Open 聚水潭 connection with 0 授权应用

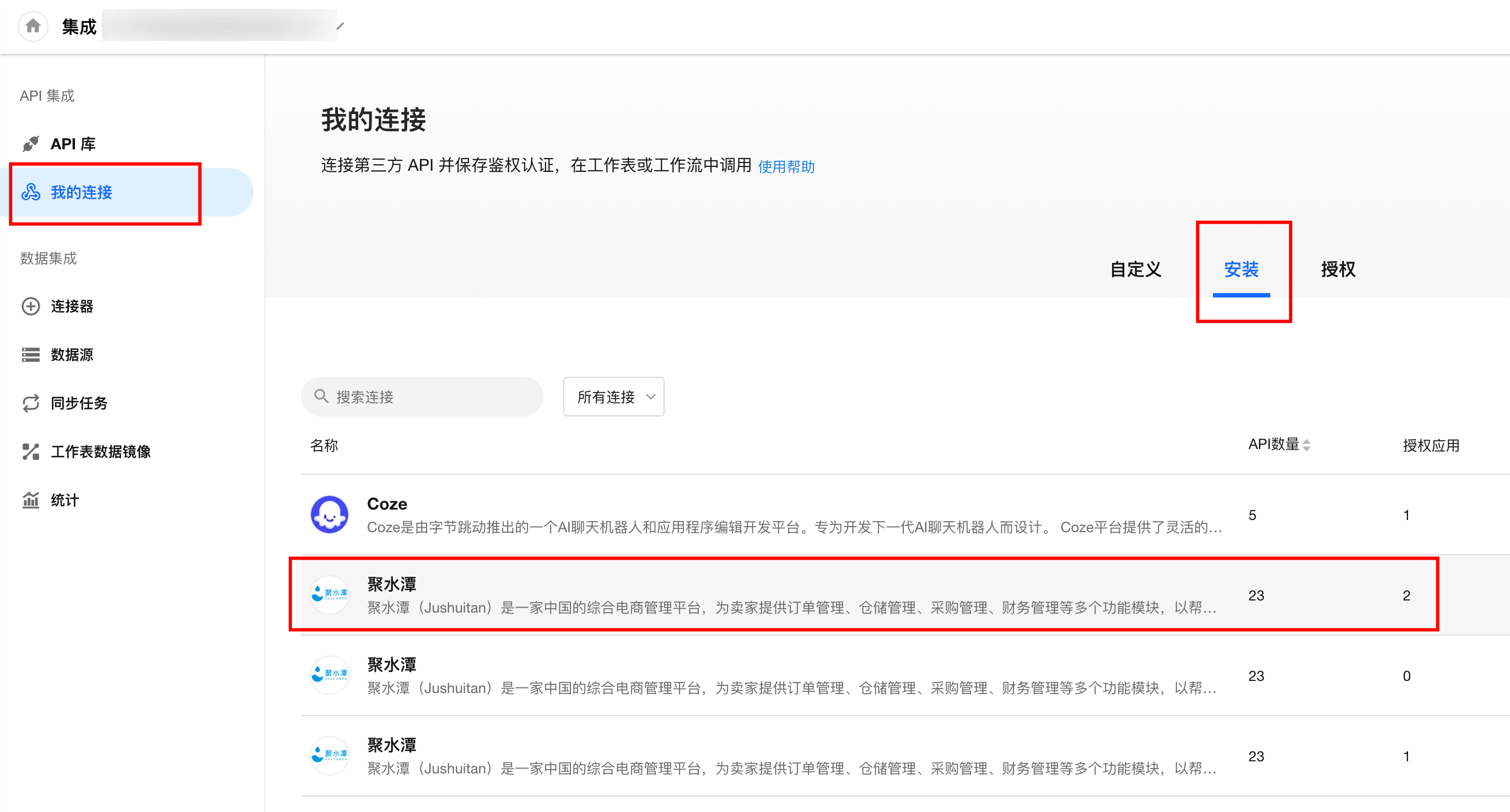(x=392, y=664)
